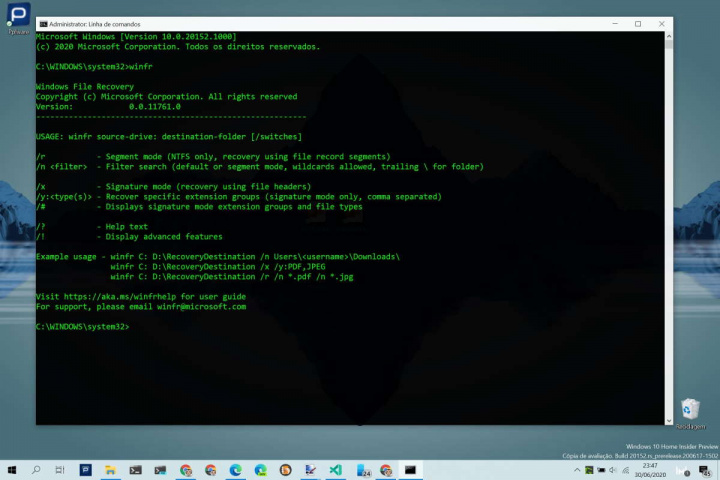The image size is (720, 480).
Task: Open File Explorer from the taskbar
Action: click(x=111, y=469)
